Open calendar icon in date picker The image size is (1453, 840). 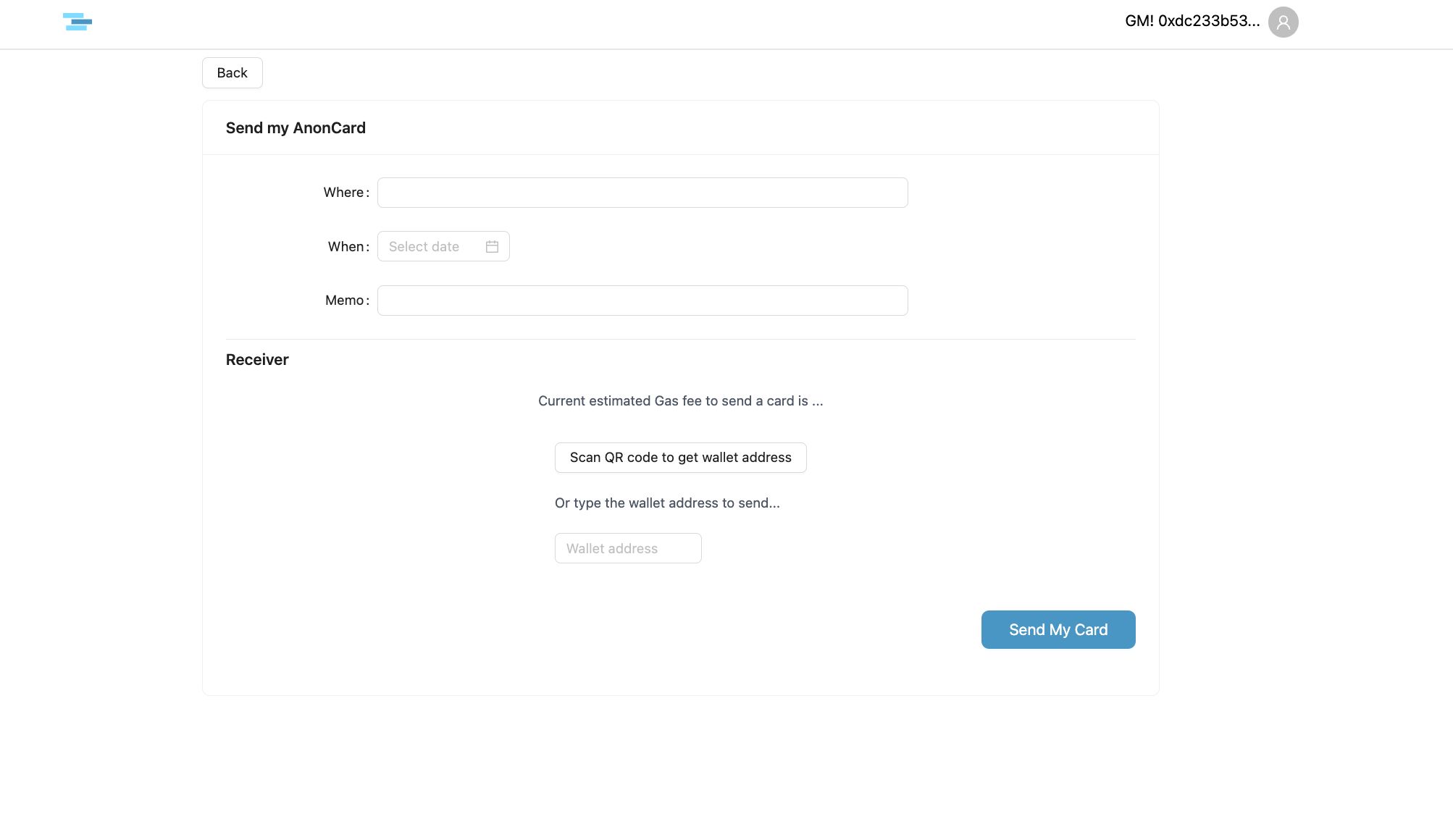(x=492, y=247)
